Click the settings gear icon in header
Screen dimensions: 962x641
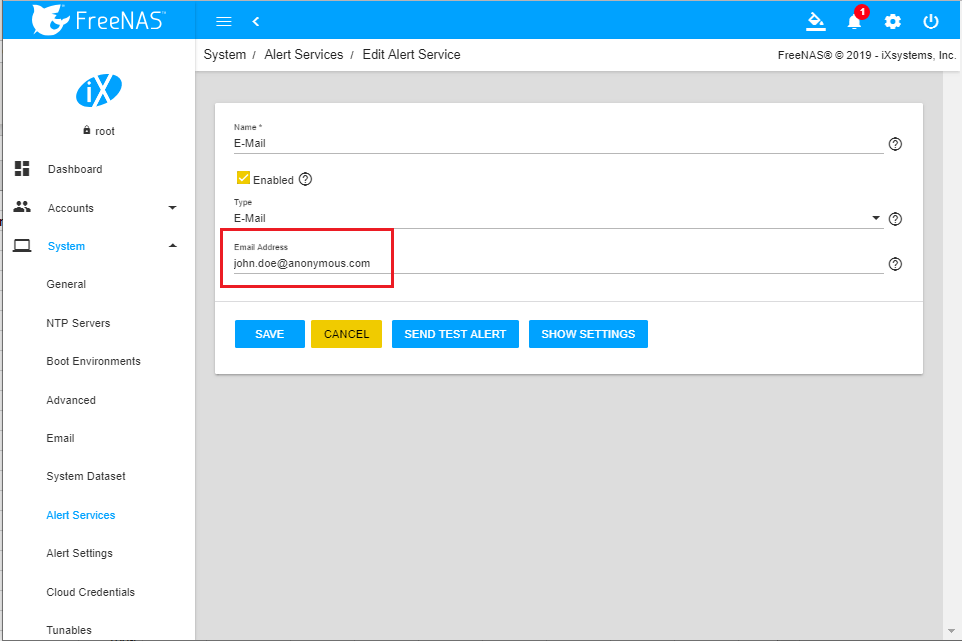point(892,21)
